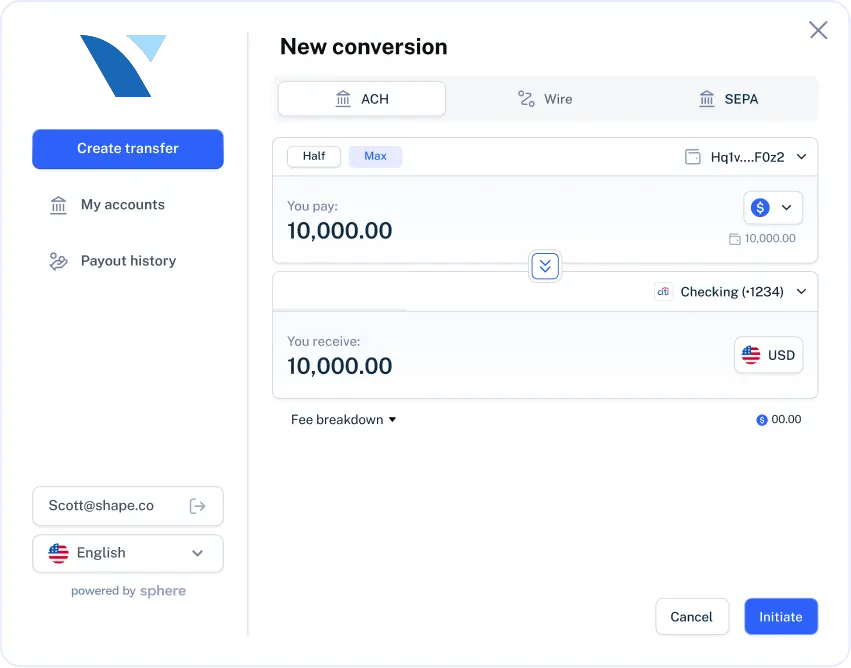
Task: Open the Checking (•1234) account dropdown
Action: coord(731,292)
